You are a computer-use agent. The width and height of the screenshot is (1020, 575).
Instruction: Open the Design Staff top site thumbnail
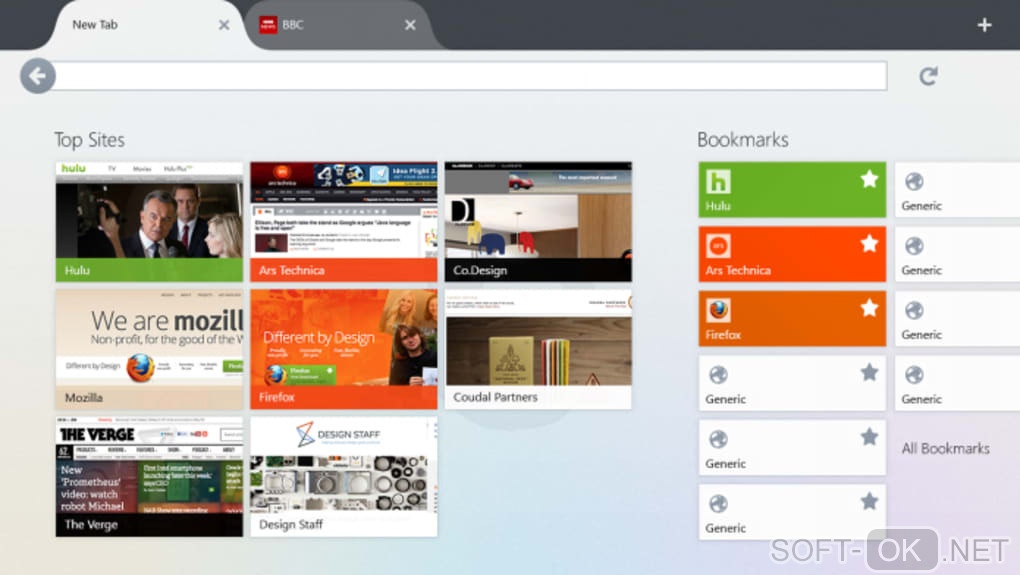343,477
